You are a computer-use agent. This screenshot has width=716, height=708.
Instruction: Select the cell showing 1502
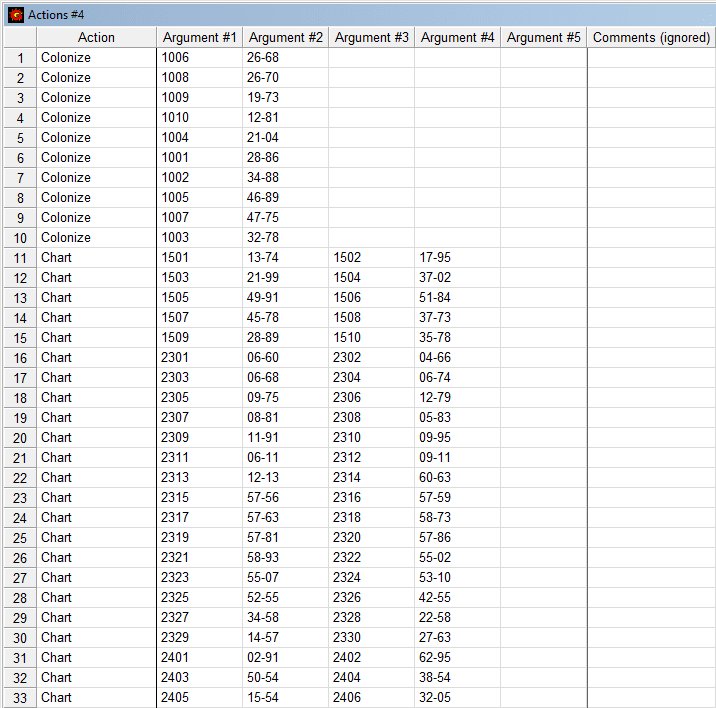[x=371, y=258]
